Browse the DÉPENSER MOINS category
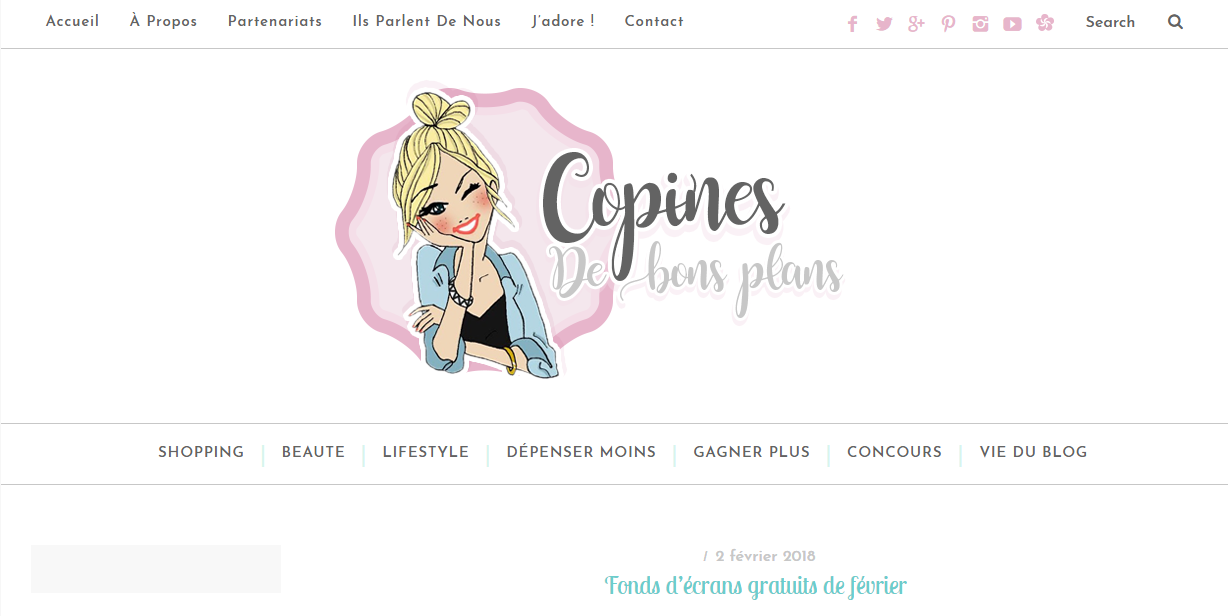 tap(581, 452)
